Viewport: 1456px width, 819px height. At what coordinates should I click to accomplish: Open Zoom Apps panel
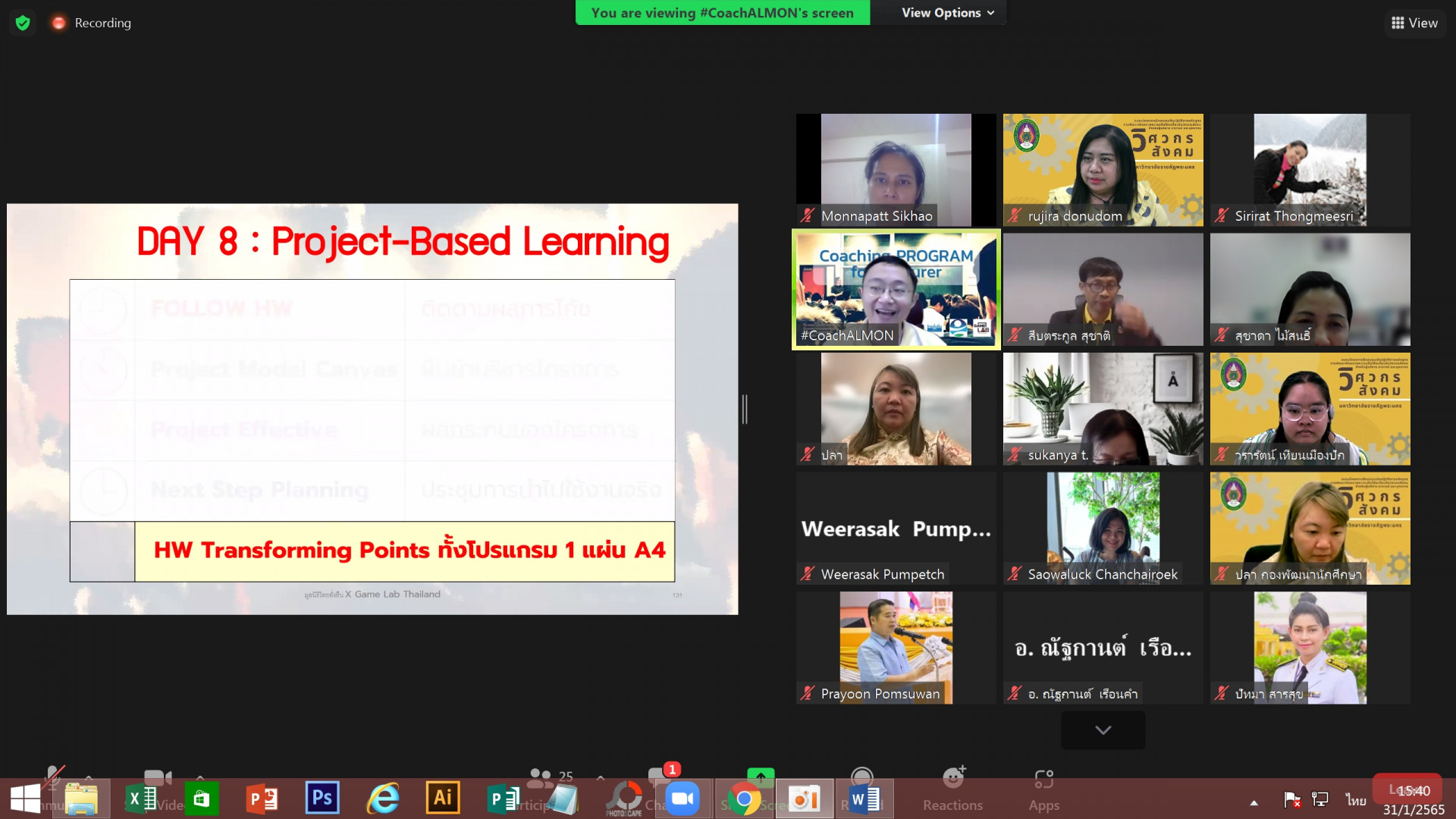1044,789
